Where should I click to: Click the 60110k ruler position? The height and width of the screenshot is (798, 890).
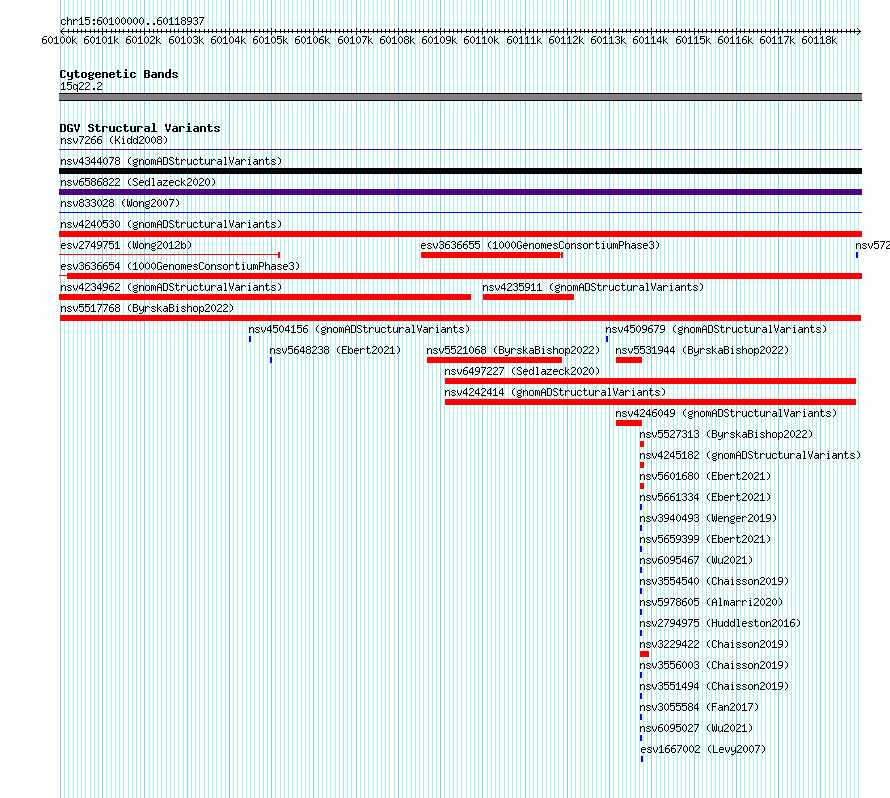(481, 40)
